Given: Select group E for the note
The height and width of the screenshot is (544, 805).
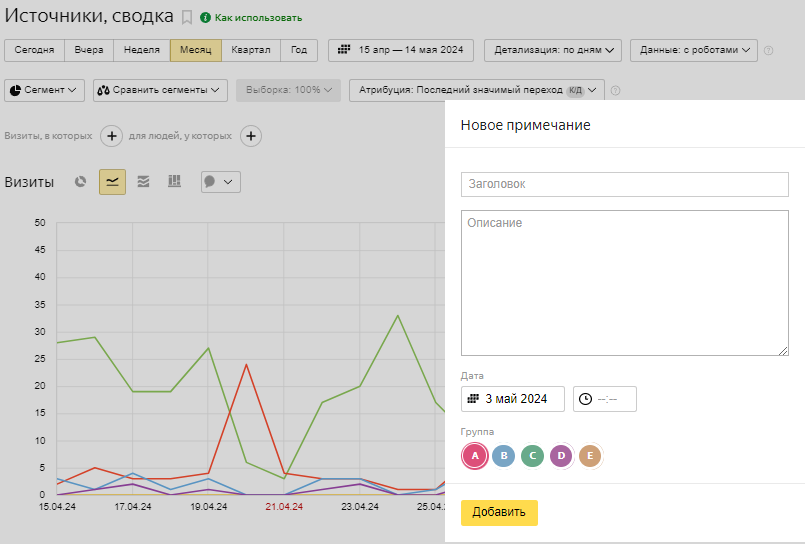Looking at the screenshot, I should point(590,456).
